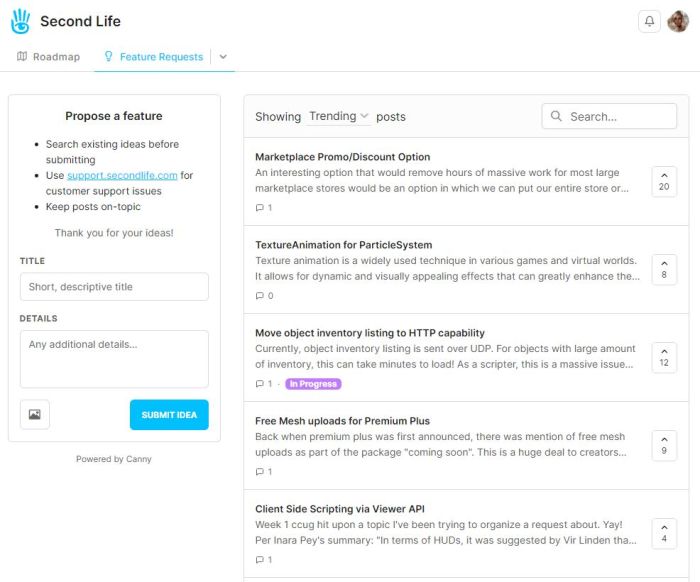Click the Details text area
The height and width of the screenshot is (582, 700).
(x=114, y=358)
